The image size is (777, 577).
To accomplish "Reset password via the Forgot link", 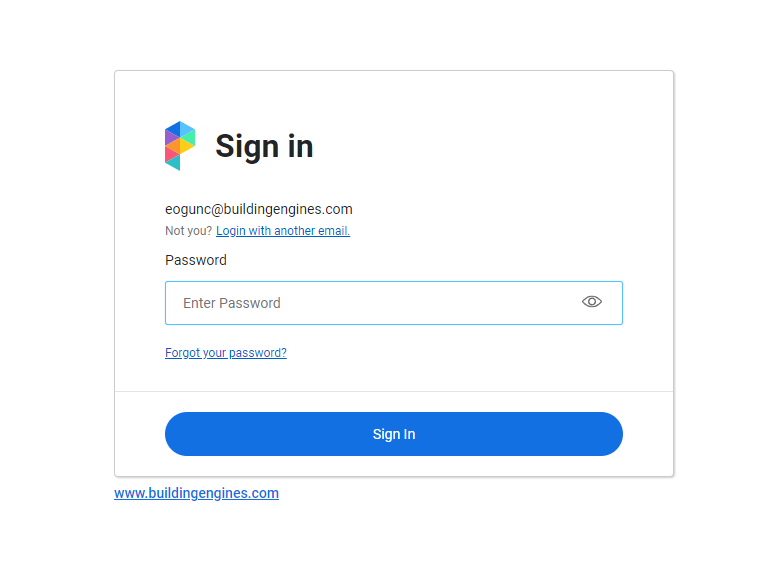I will pyautogui.click(x=226, y=353).
